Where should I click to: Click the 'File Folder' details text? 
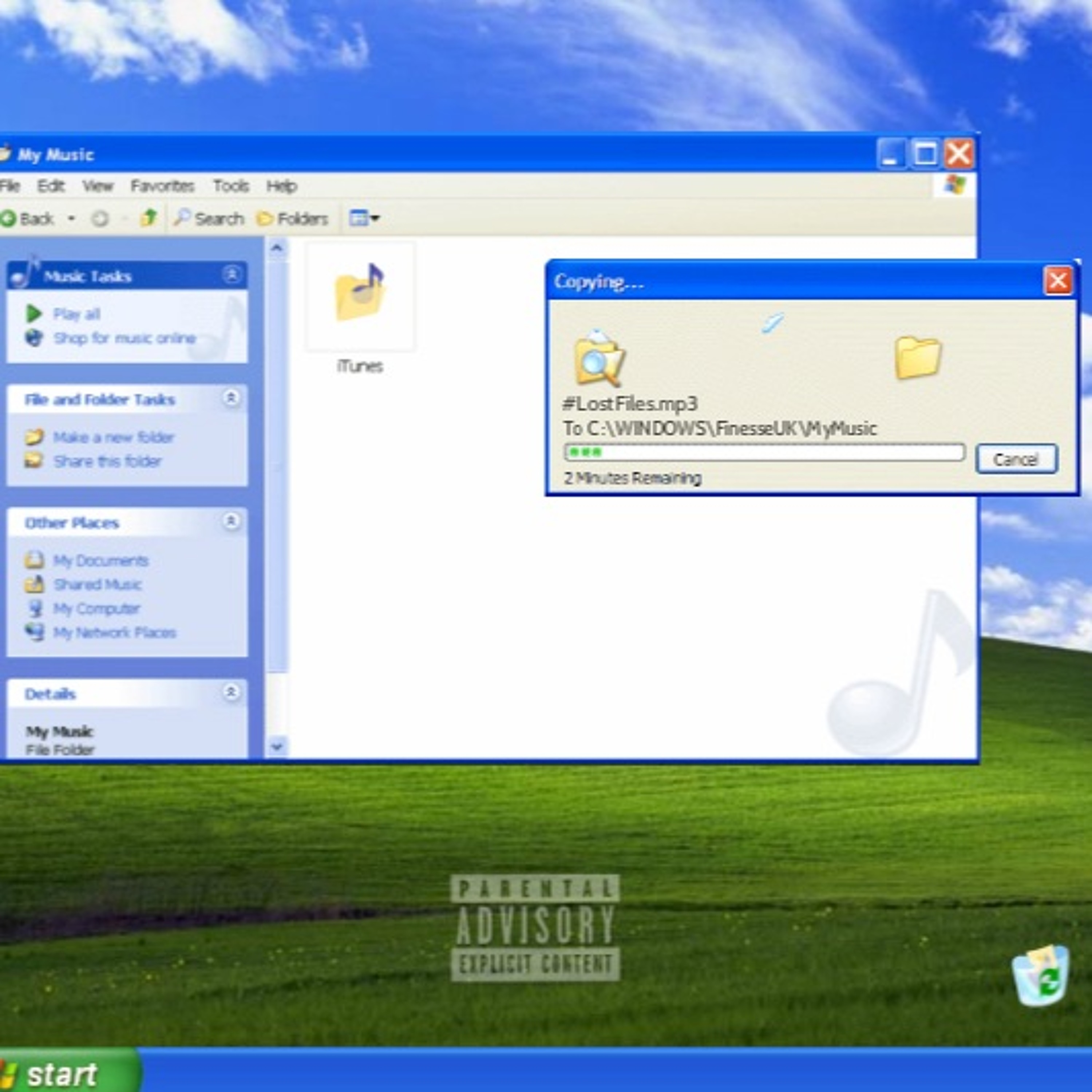pos(60,750)
